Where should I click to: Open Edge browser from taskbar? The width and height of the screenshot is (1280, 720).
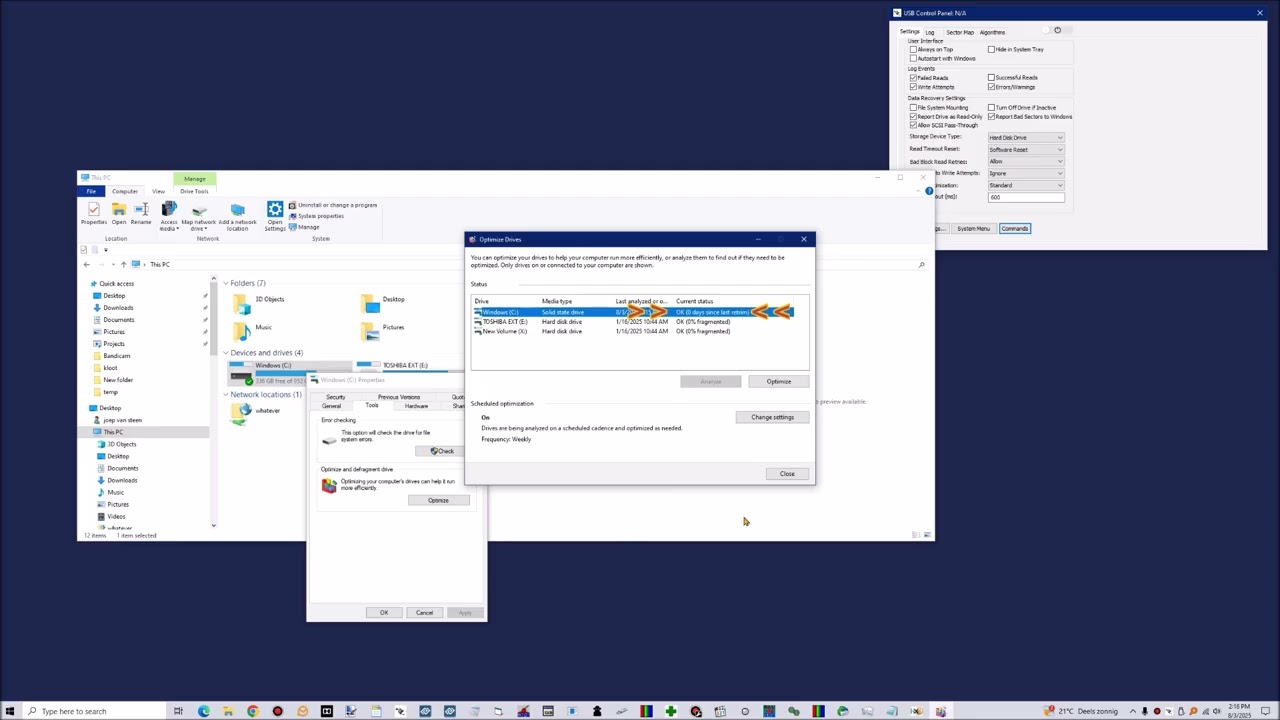click(204, 711)
